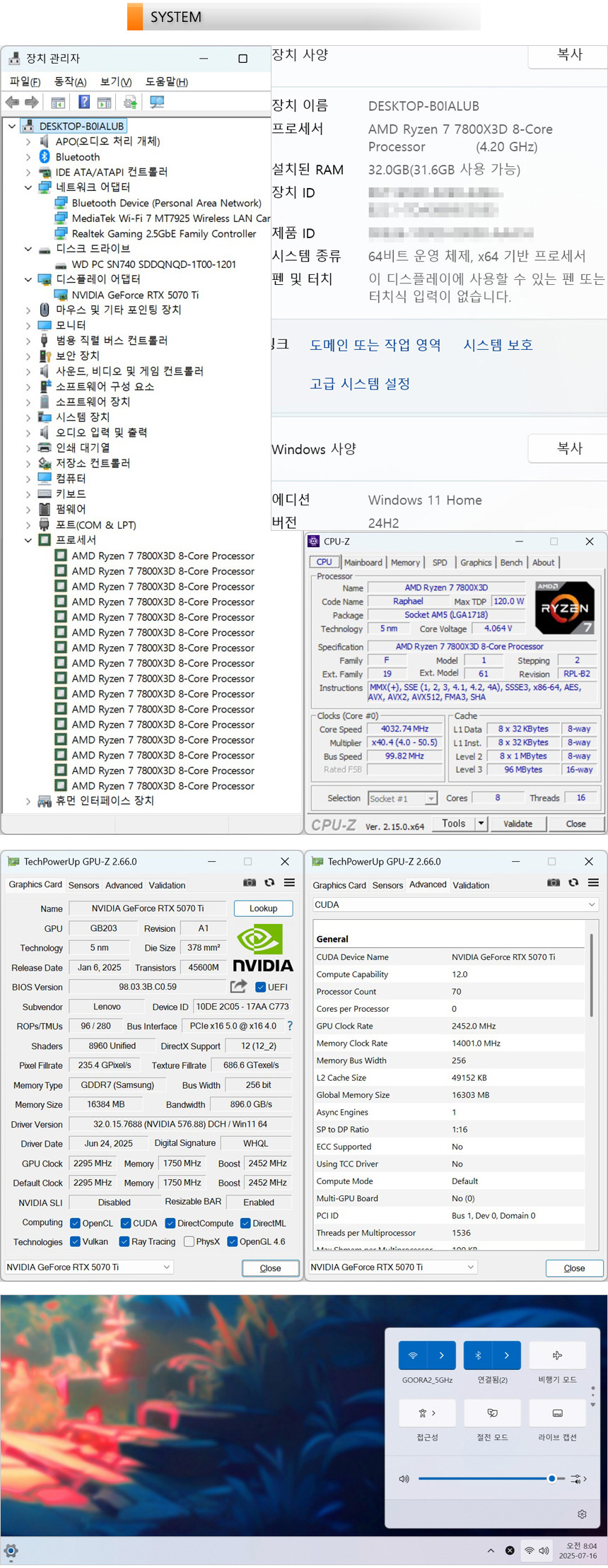Click the BIOS export share icon
The width and height of the screenshot is (608, 1568).
[238, 986]
